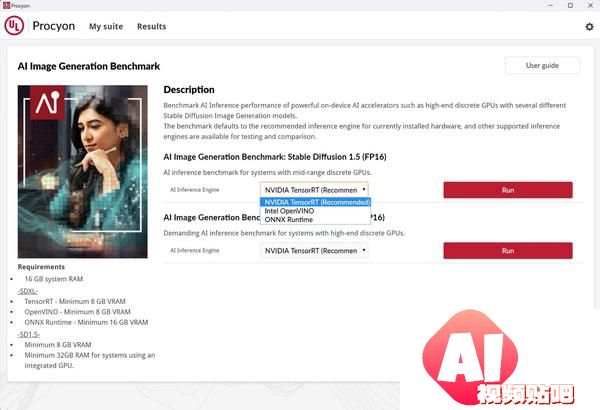Screen dimensions: 600x410
Task: Click the -SD1.5- requirements label
Action: tap(28, 334)
